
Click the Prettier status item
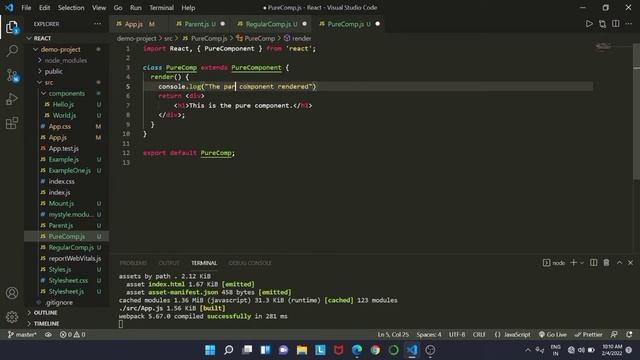click(588, 334)
